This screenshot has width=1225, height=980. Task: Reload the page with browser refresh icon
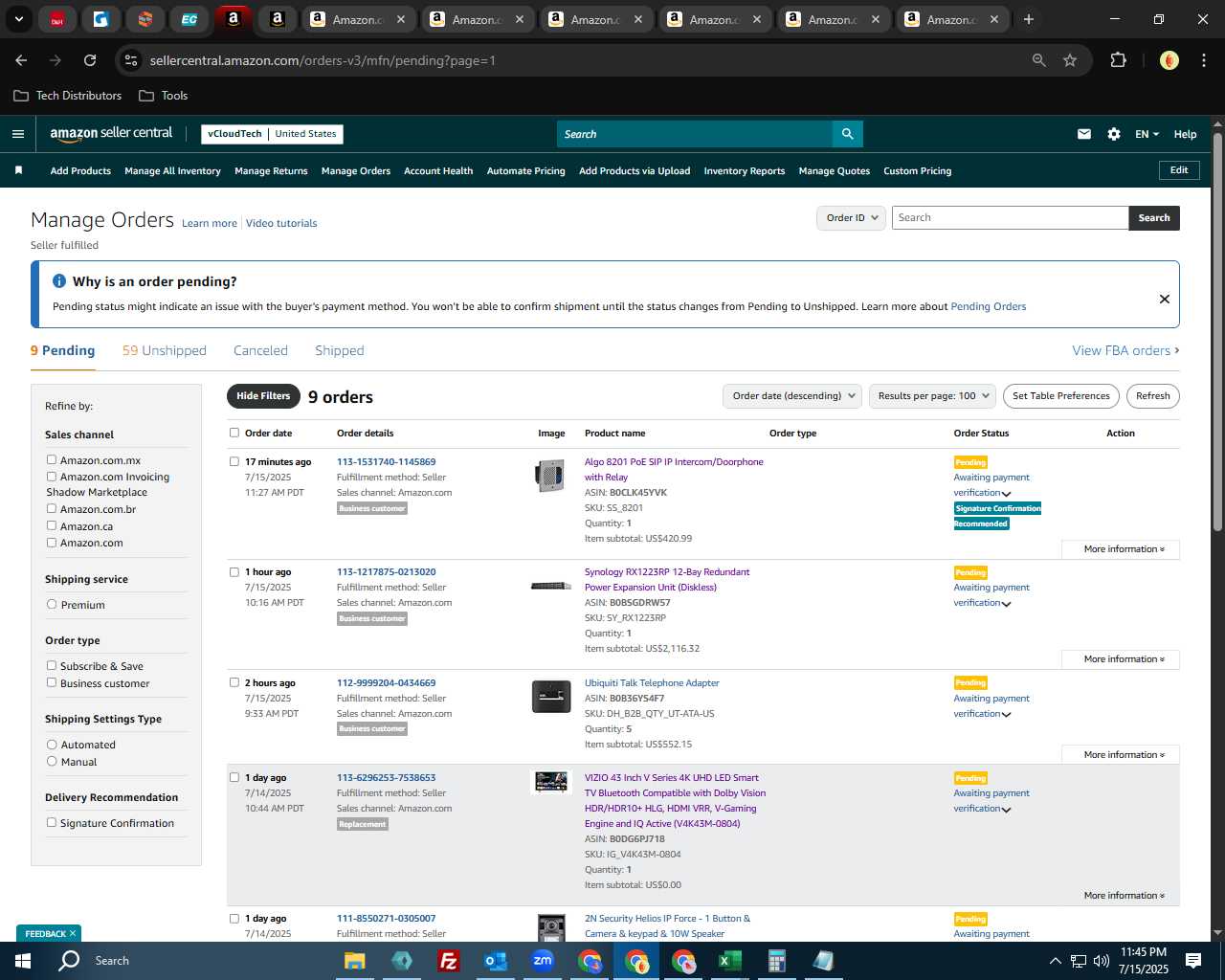90,60
